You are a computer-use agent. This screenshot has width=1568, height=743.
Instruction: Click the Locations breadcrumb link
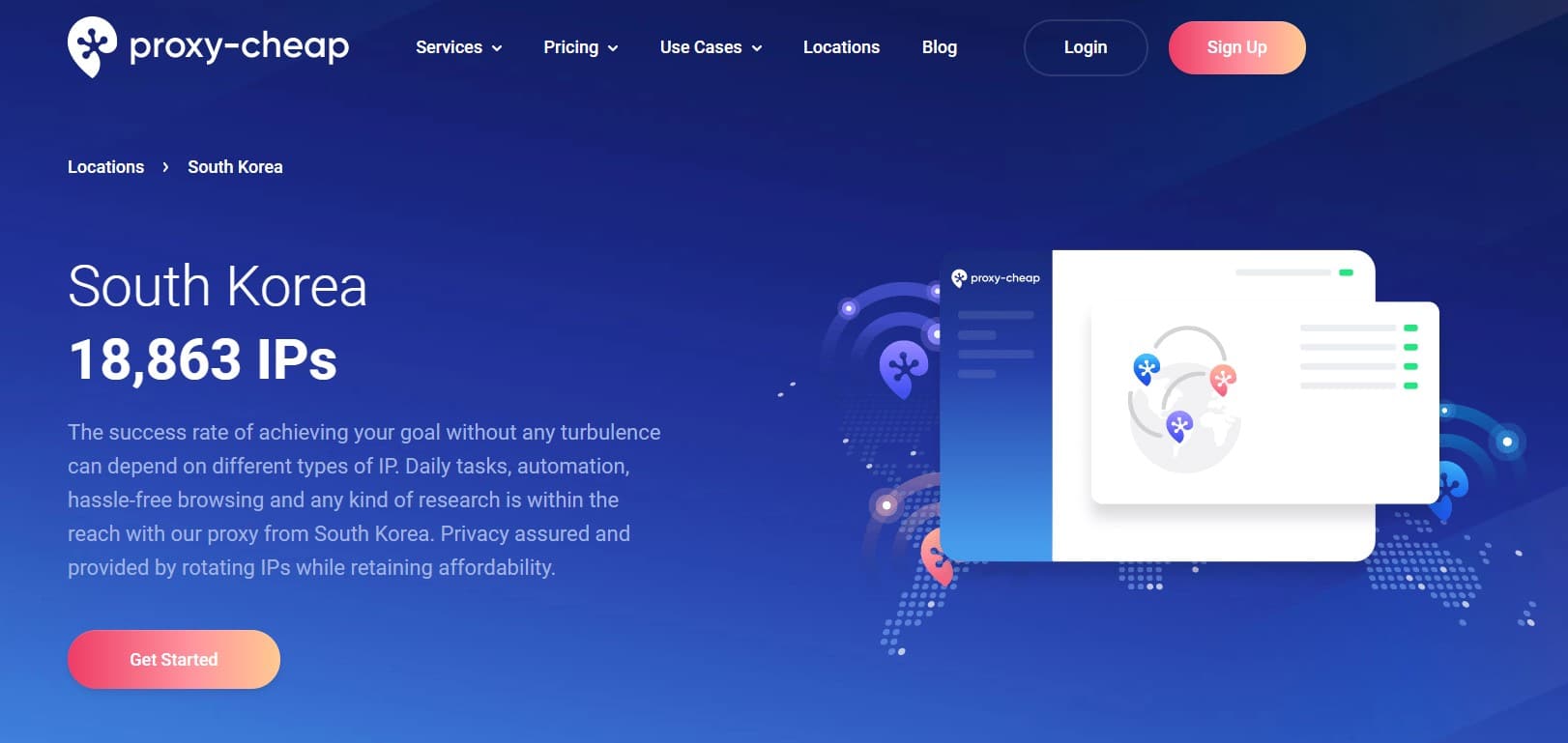[105, 167]
